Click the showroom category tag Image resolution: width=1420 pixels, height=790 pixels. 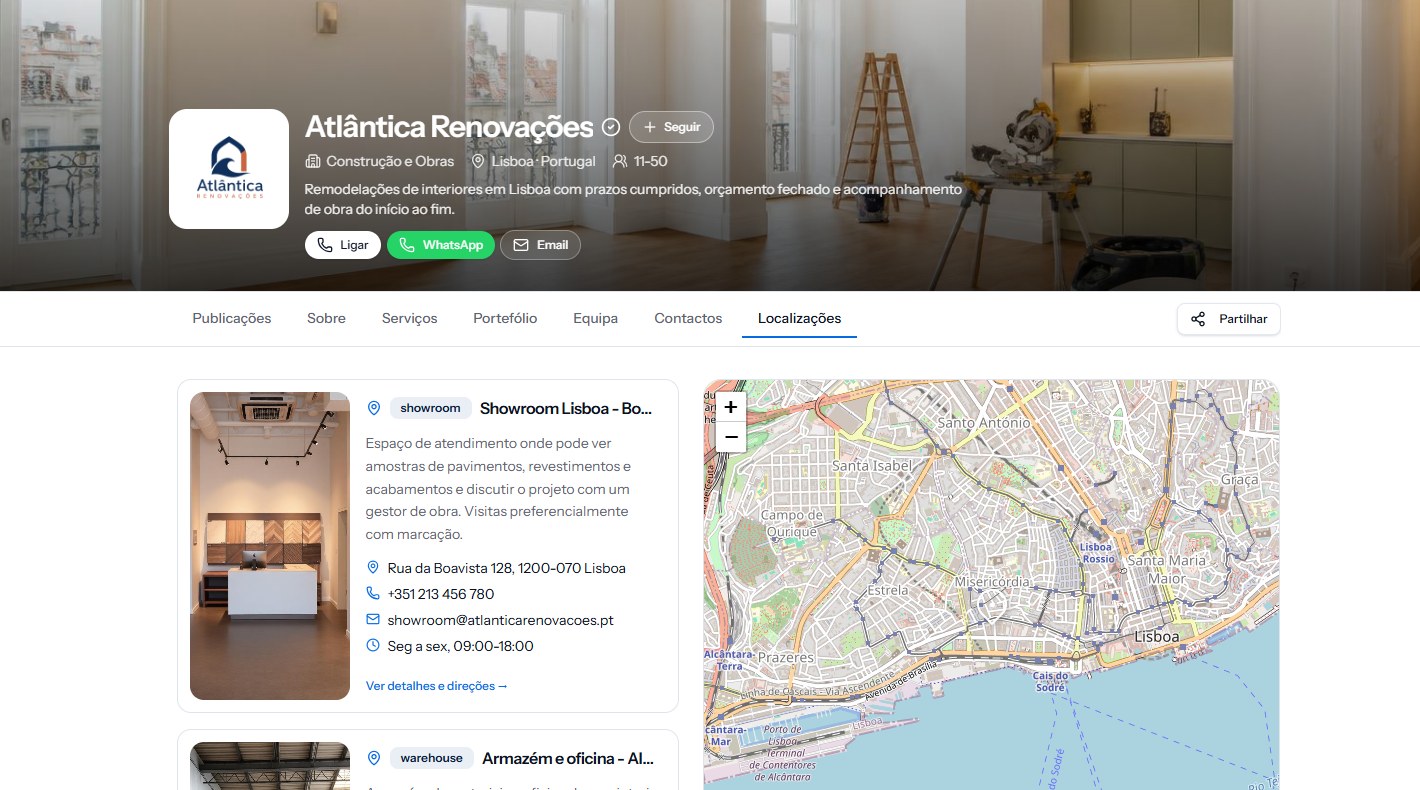click(x=431, y=408)
